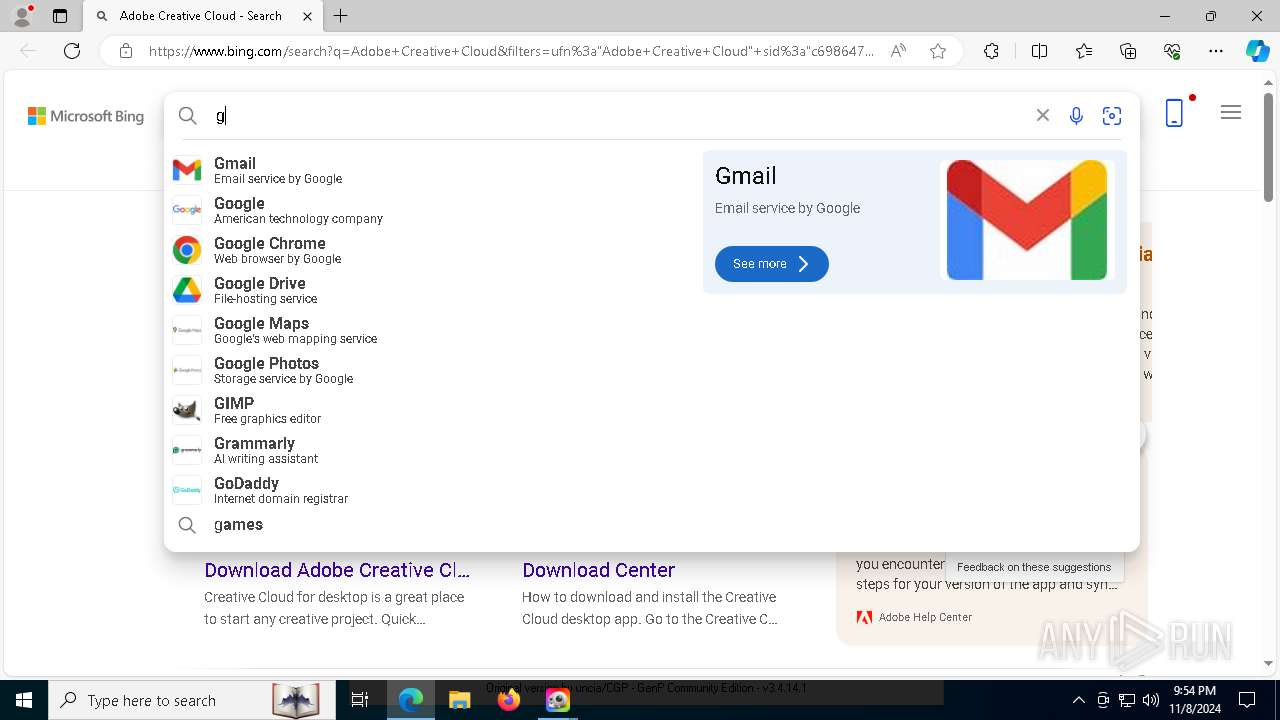Click the browser address bar URL

tap(511, 51)
